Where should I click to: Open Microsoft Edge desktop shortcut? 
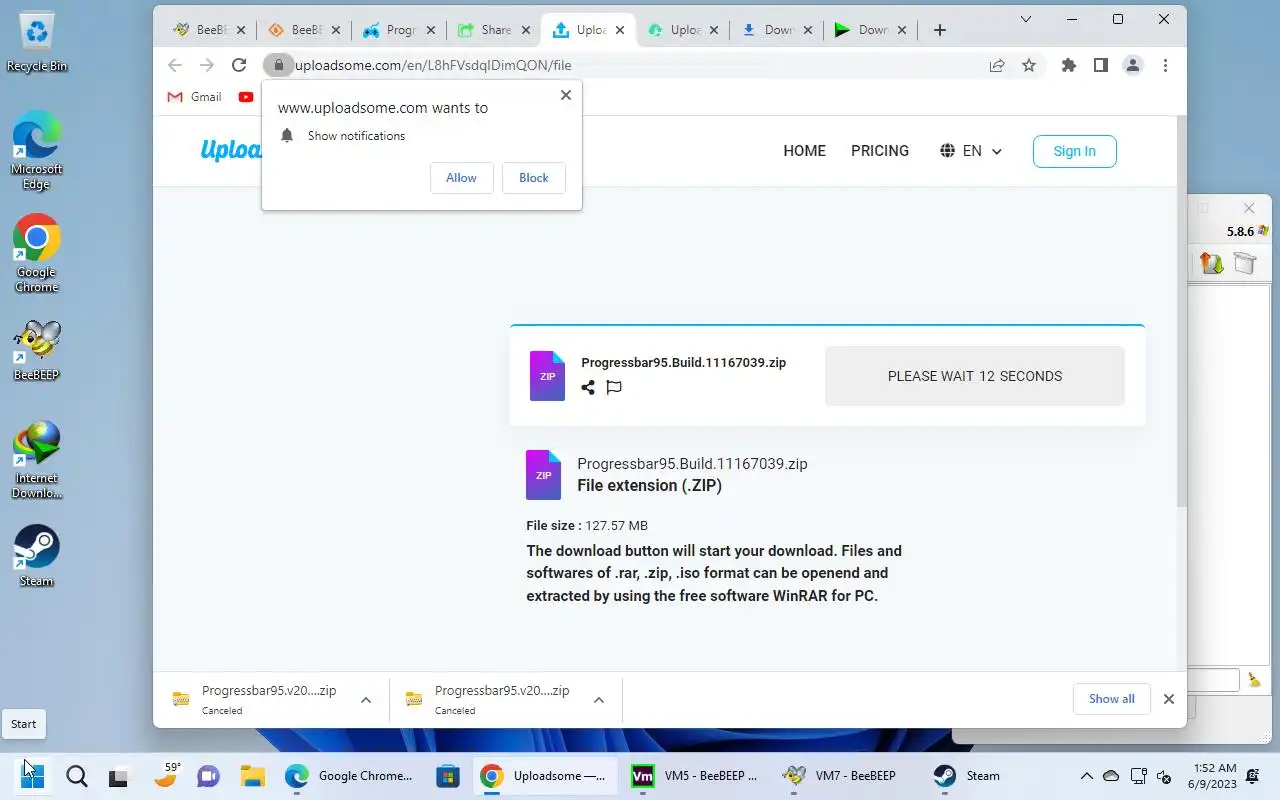[37, 150]
